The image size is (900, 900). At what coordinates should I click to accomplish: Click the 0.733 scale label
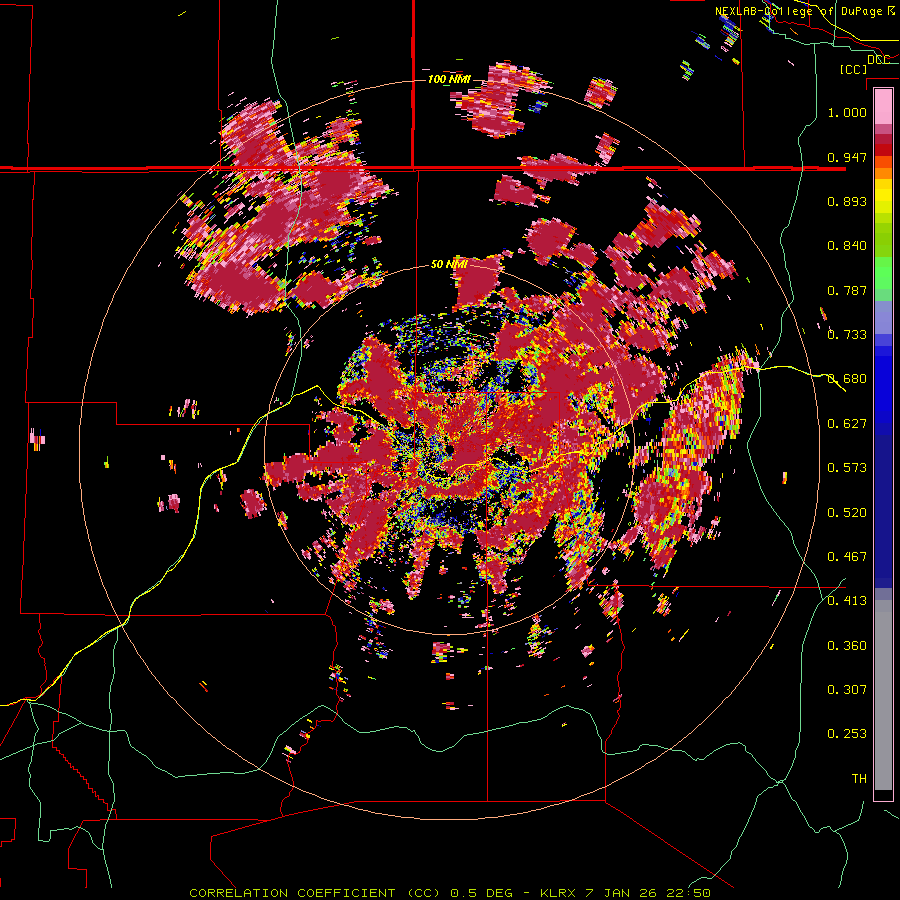pos(847,335)
